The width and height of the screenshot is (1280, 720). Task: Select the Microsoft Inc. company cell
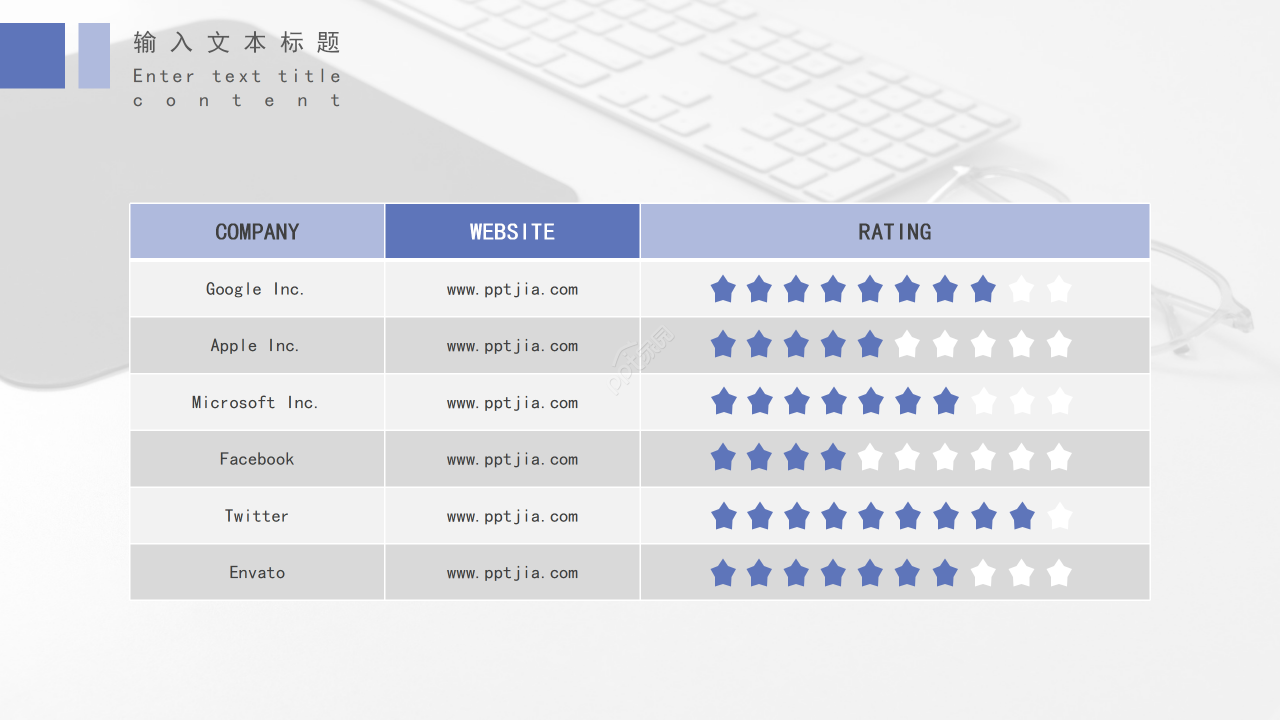tap(256, 402)
